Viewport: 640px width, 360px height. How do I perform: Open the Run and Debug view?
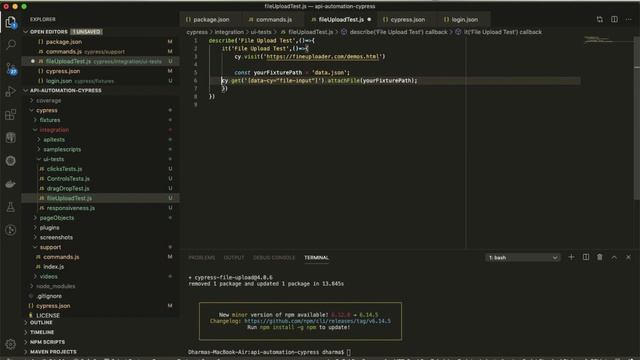(x=11, y=91)
